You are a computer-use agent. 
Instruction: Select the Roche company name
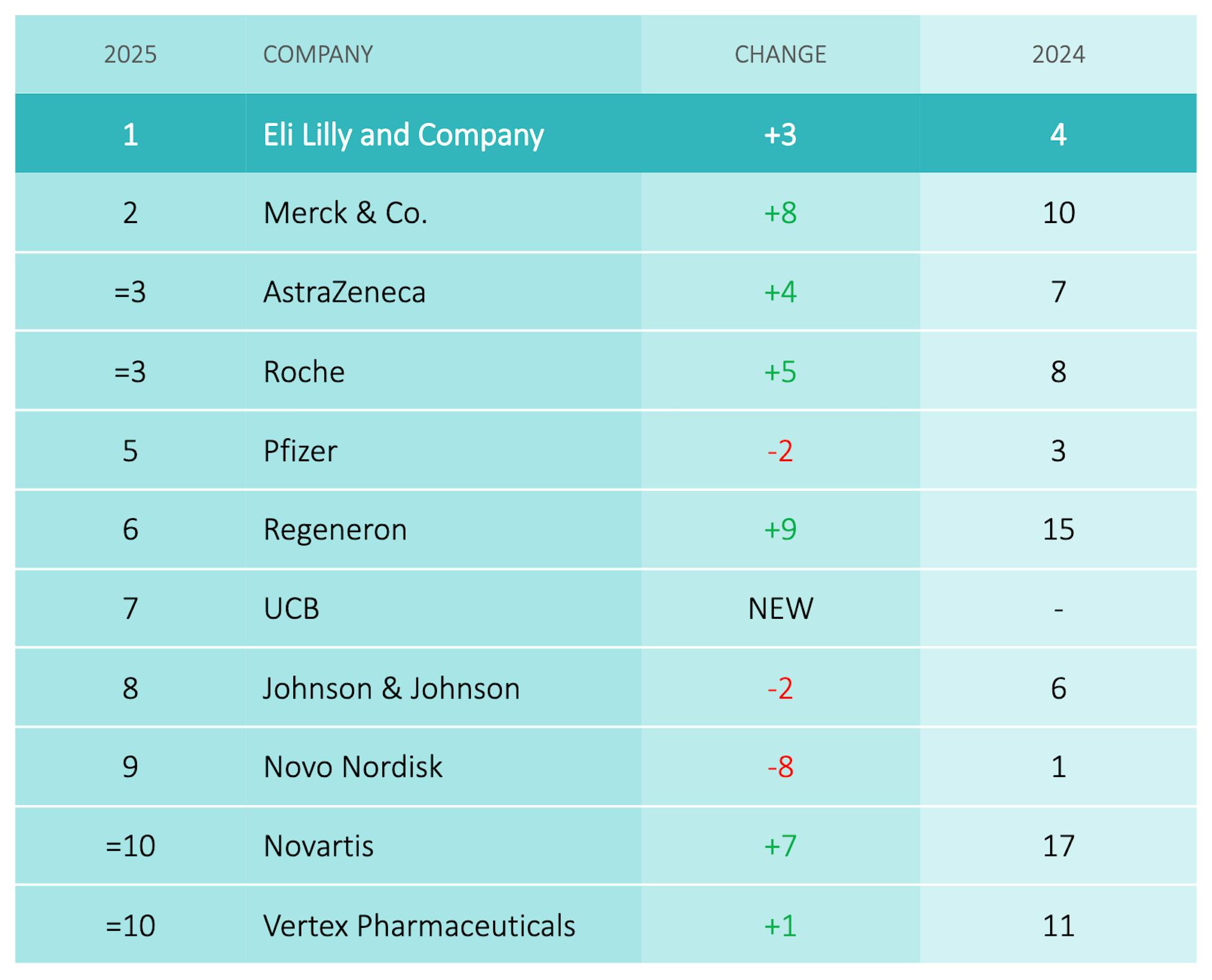coord(304,372)
